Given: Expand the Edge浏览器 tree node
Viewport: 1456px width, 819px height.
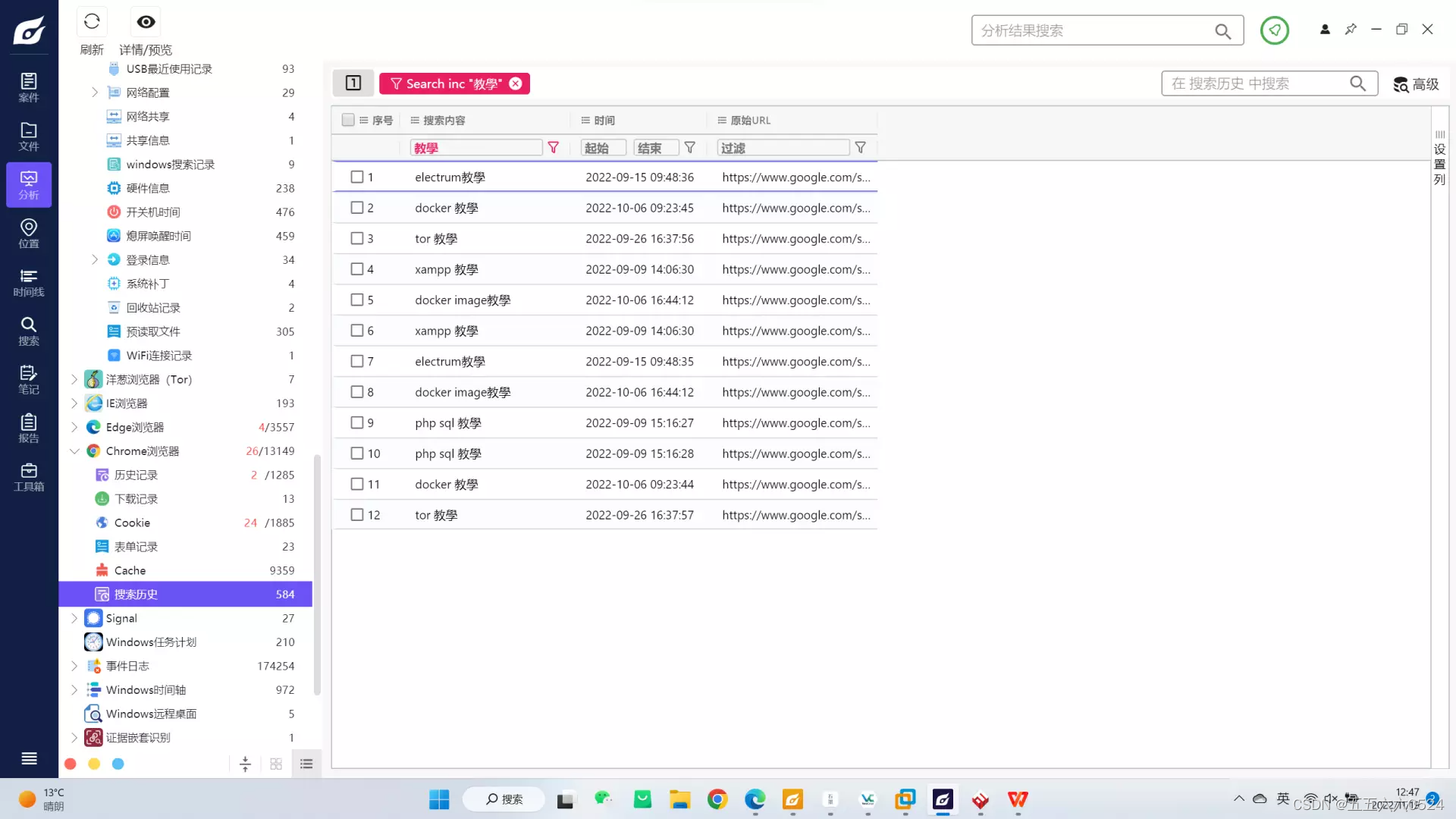Looking at the screenshot, I should (x=74, y=427).
